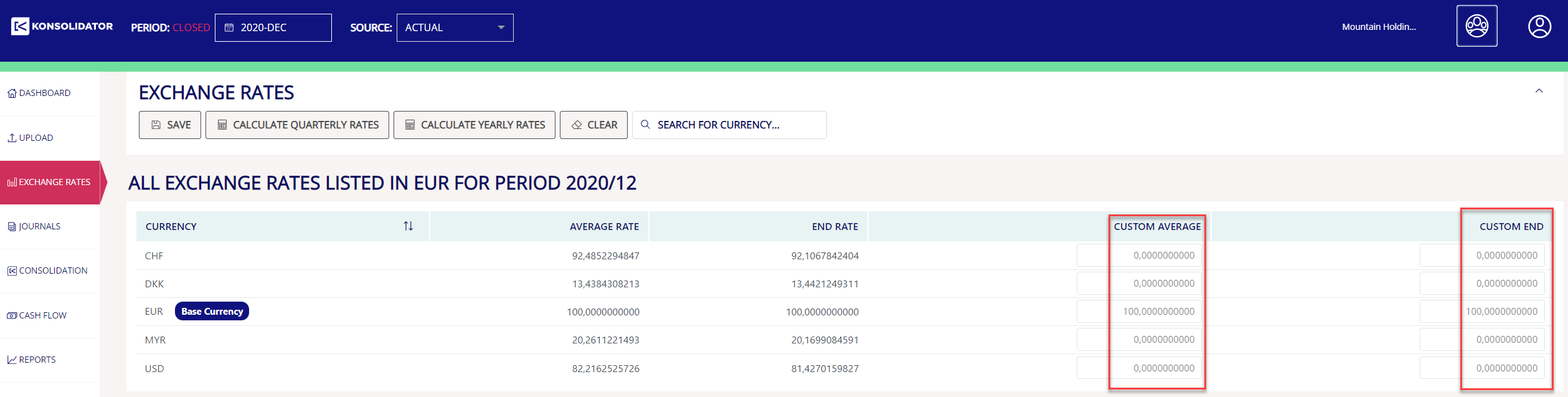
Task: Click MYR average rate 20,2611221493
Action: click(x=605, y=340)
